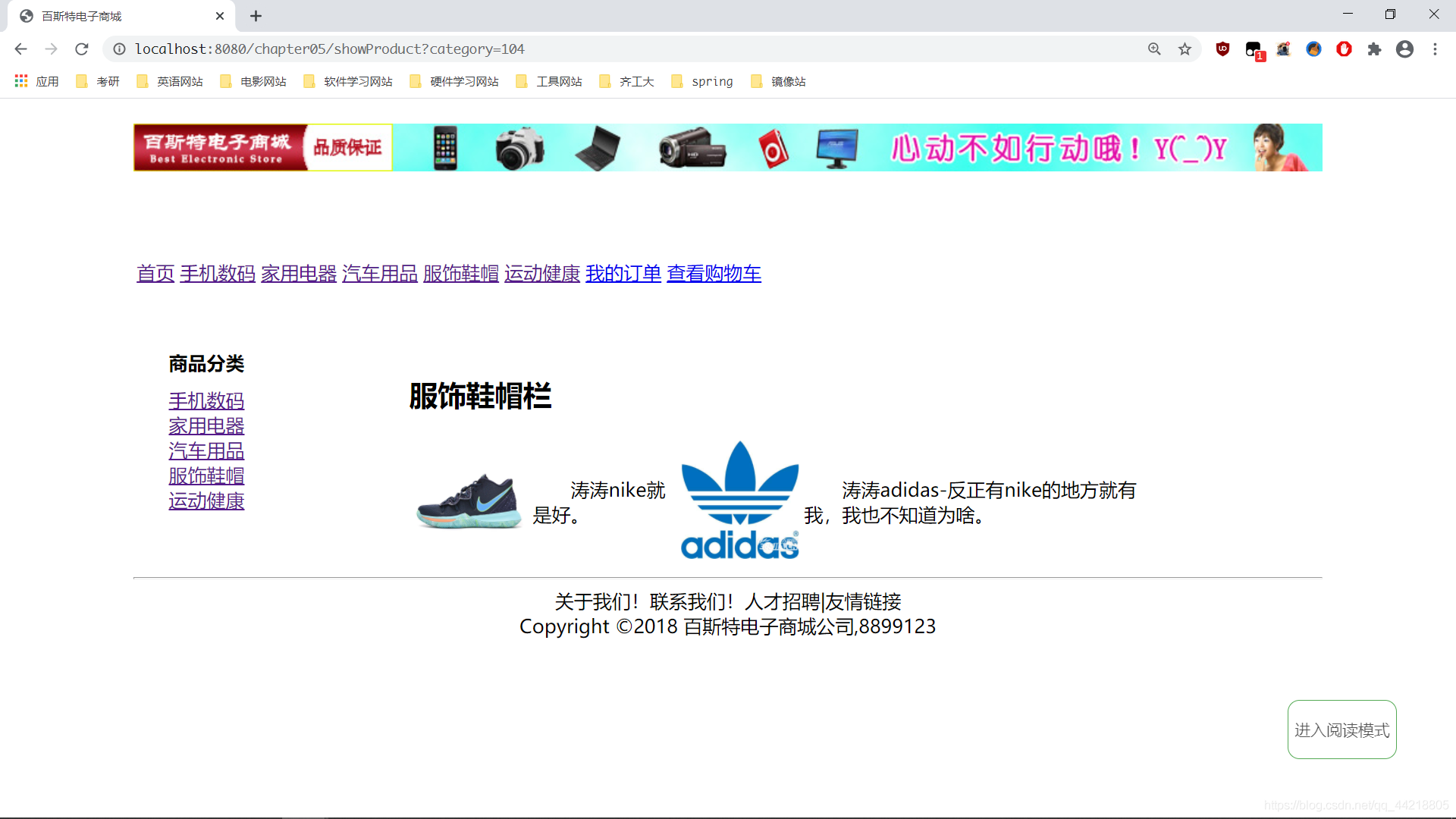Open the 我的订单 link
1456x819 pixels.
pos(623,274)
